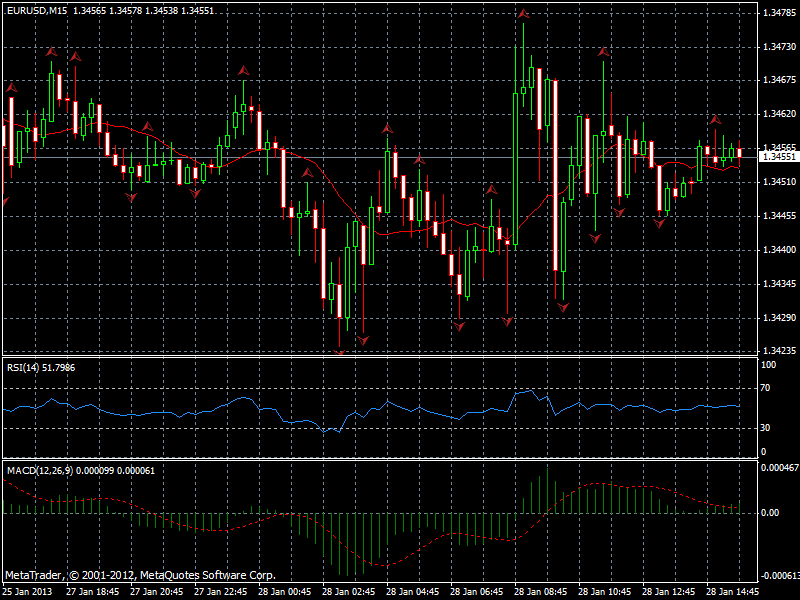Click the RSI 30 level label
The height and width of the screenshot is (600, 800).
pyautogui.click(x=767, y=428)
